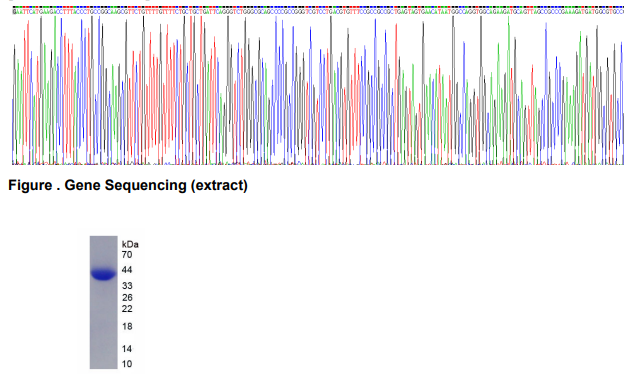Click the highlighted first base G of the sequence
Image resolution: width=636 pixels, height=379 pixels.
point(14,12)
